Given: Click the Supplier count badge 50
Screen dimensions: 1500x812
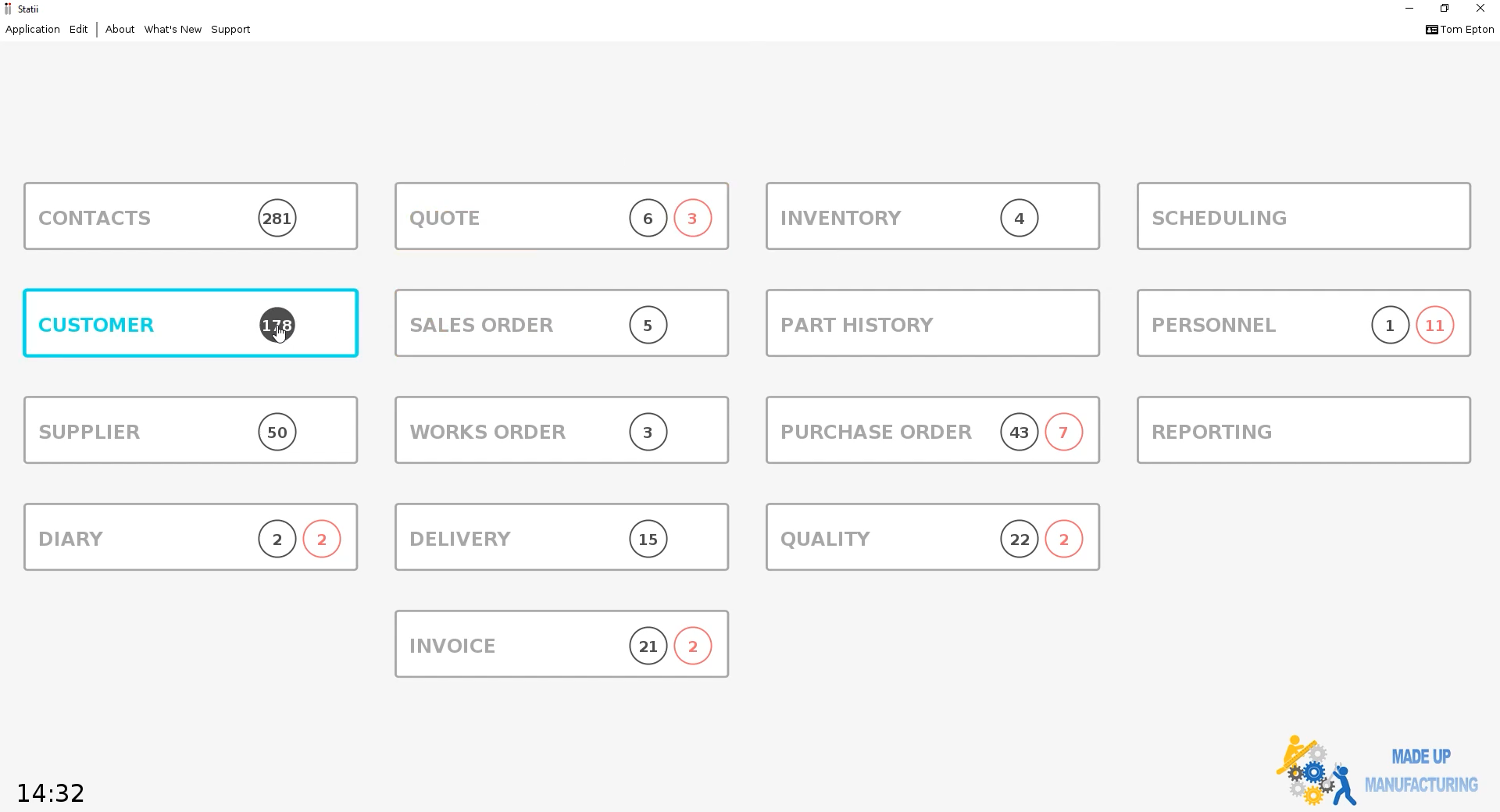Looking at the screenshot, I should click(x=277, y=433).
